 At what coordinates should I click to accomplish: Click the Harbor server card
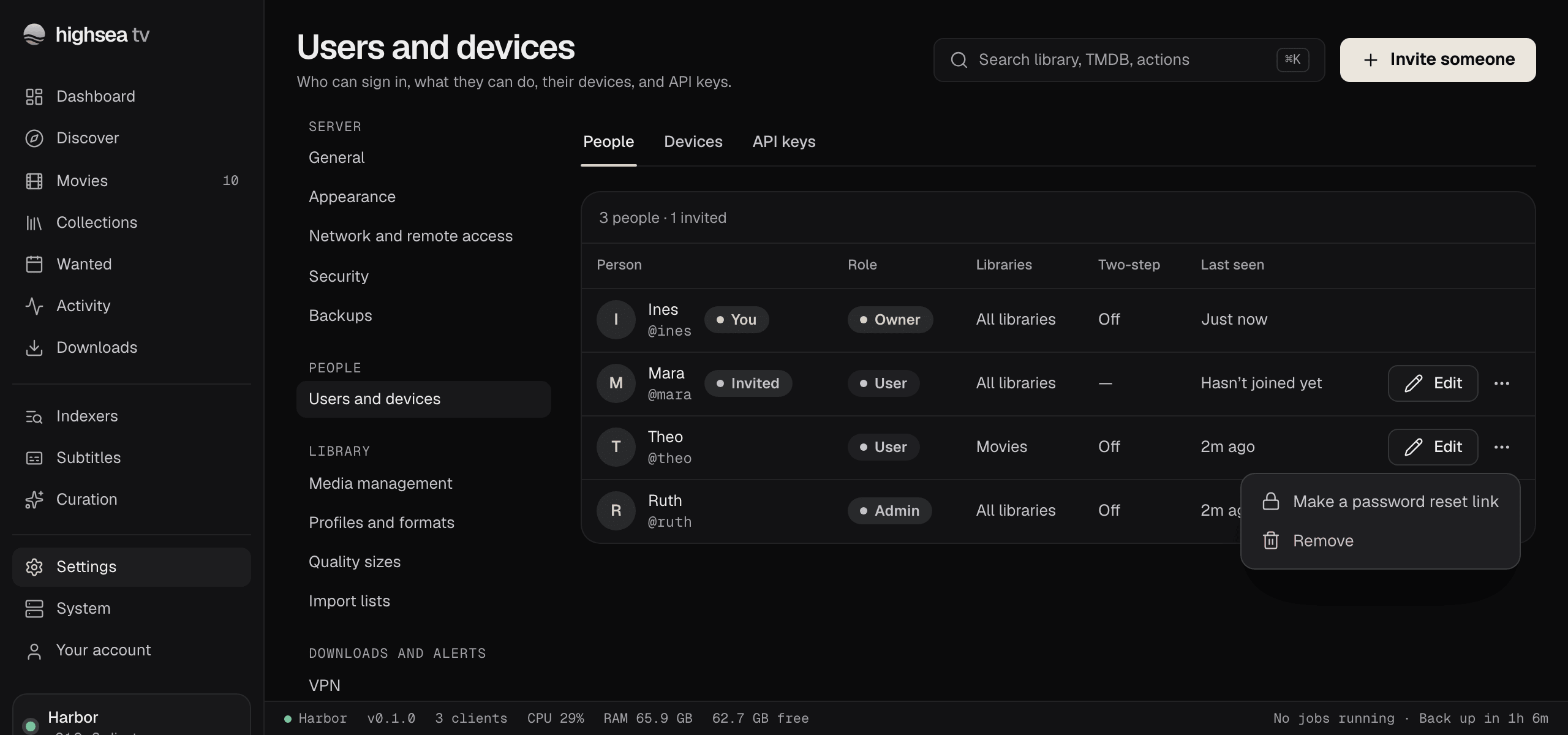(x=132, y=715)
